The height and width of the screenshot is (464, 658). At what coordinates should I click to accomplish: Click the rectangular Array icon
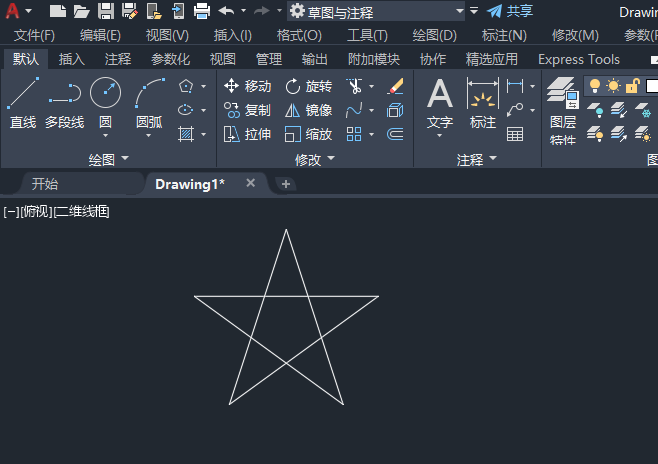tap(354, 134)
